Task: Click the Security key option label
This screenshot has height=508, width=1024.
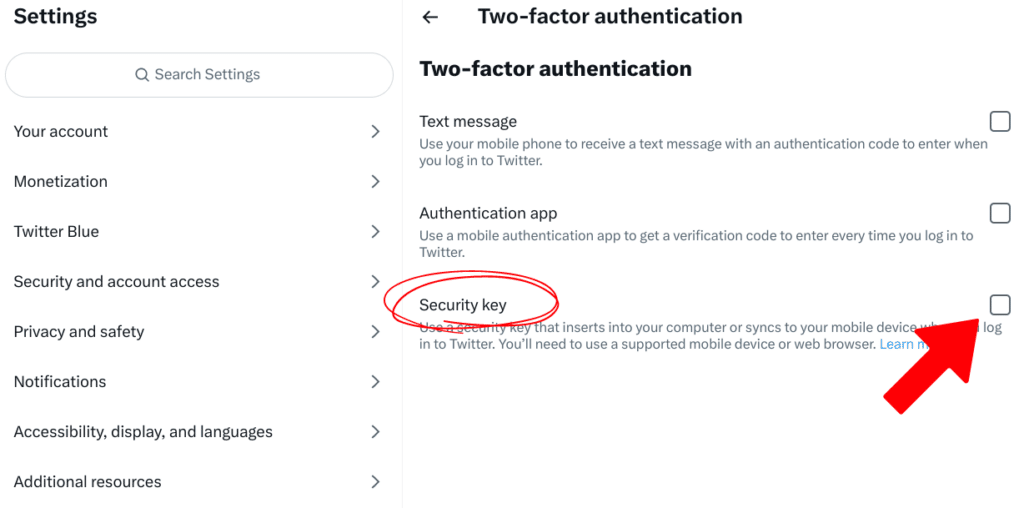Action: tap(463, 305)
